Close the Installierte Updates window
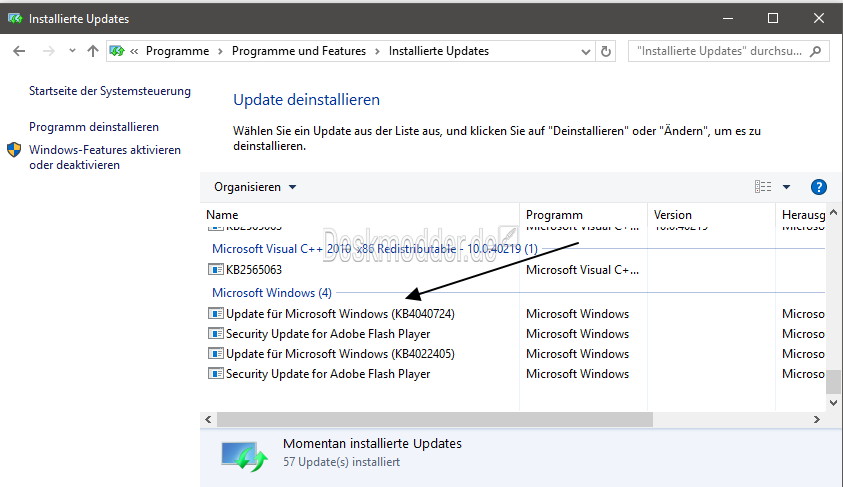Viewport: 843px width, 487px height. click(819, 18)
